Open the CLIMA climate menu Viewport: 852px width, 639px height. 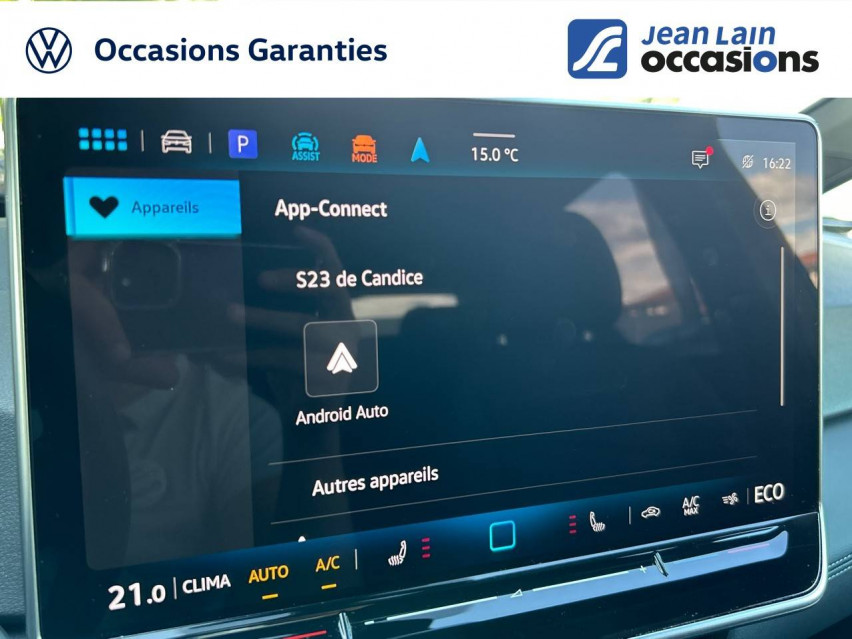[206, 585]
